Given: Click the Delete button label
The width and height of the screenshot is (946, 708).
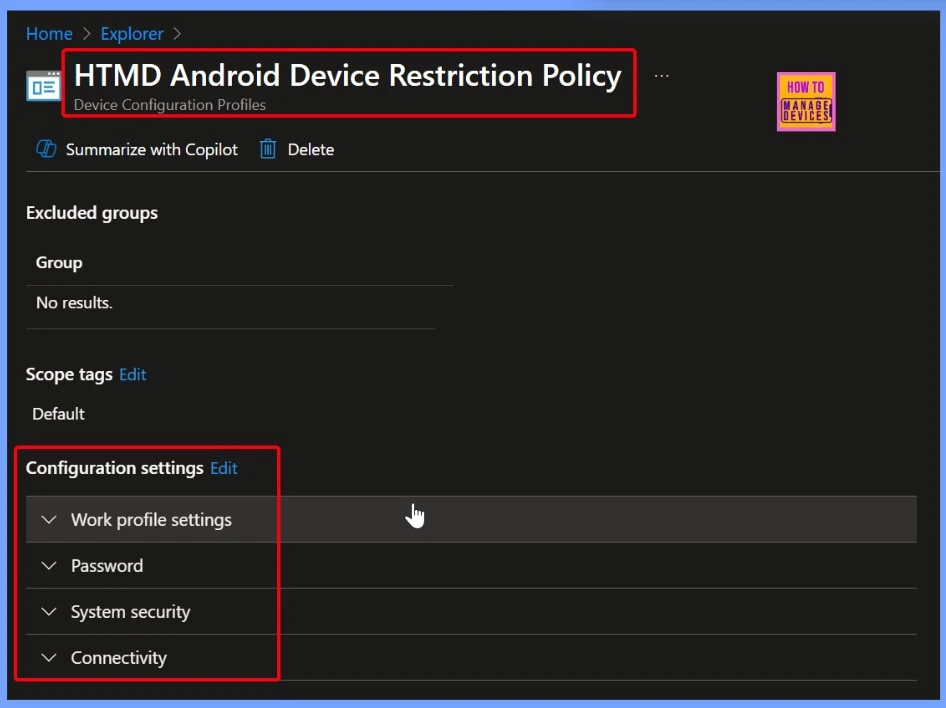Looking at the screenshot, I should [311, 150].
